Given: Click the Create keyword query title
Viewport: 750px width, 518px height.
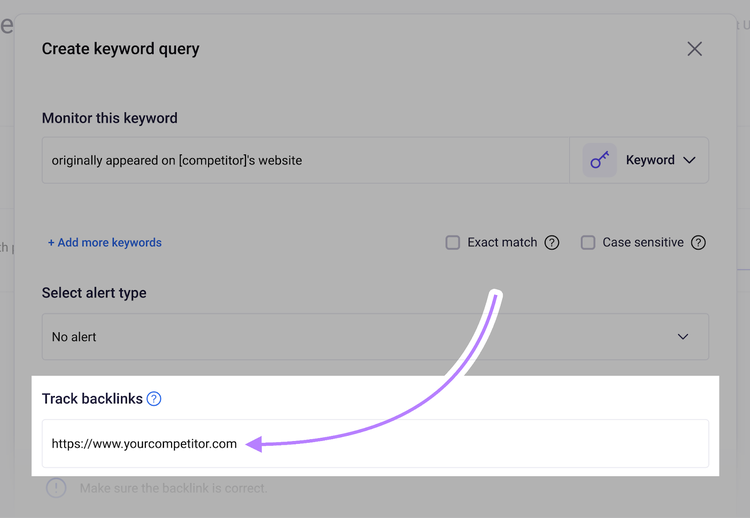Looking at the screenshot, I should click(121, 49).
